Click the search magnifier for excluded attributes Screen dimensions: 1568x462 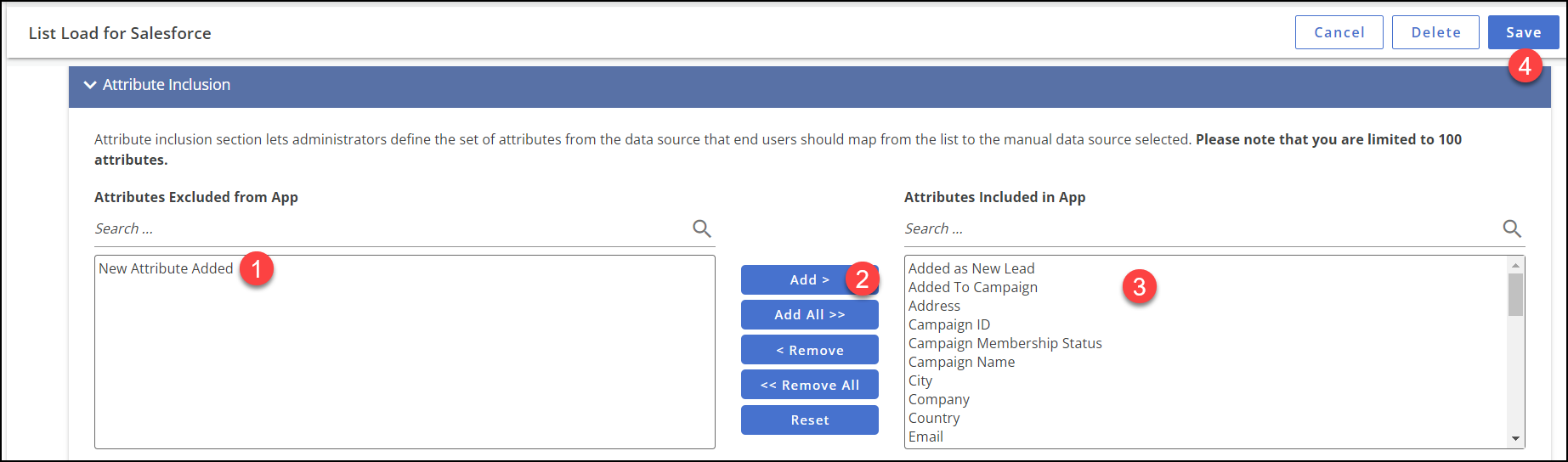(702, 228)
